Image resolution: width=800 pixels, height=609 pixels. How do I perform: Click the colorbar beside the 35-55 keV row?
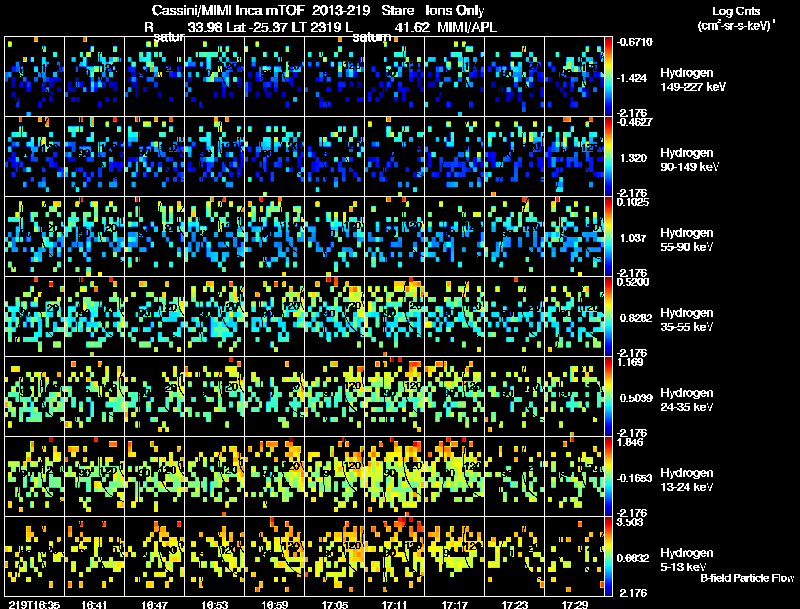tap(608, 316)
